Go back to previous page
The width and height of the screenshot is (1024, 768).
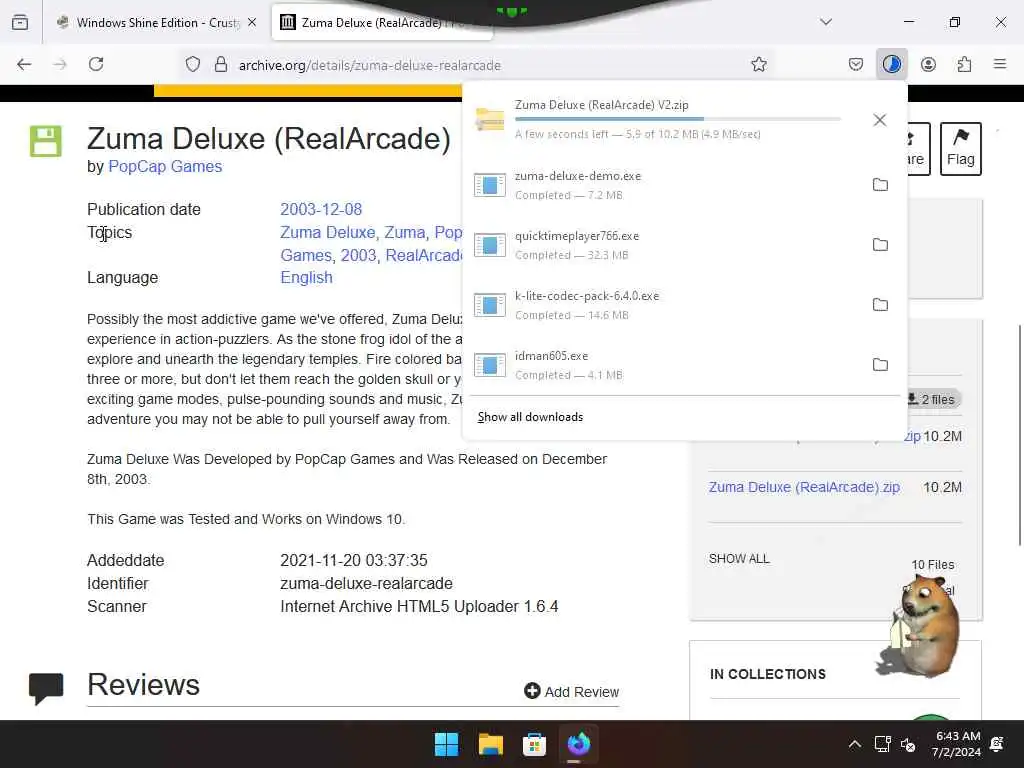24,64
